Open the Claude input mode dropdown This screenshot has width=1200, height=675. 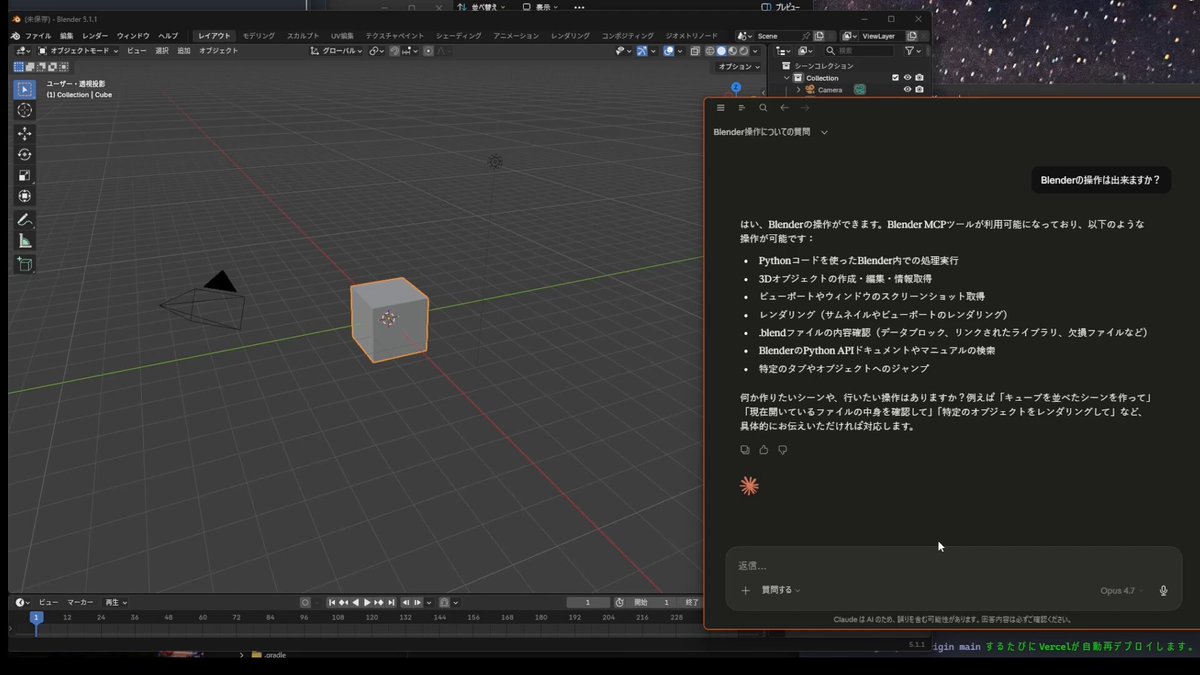click(781, 591)
